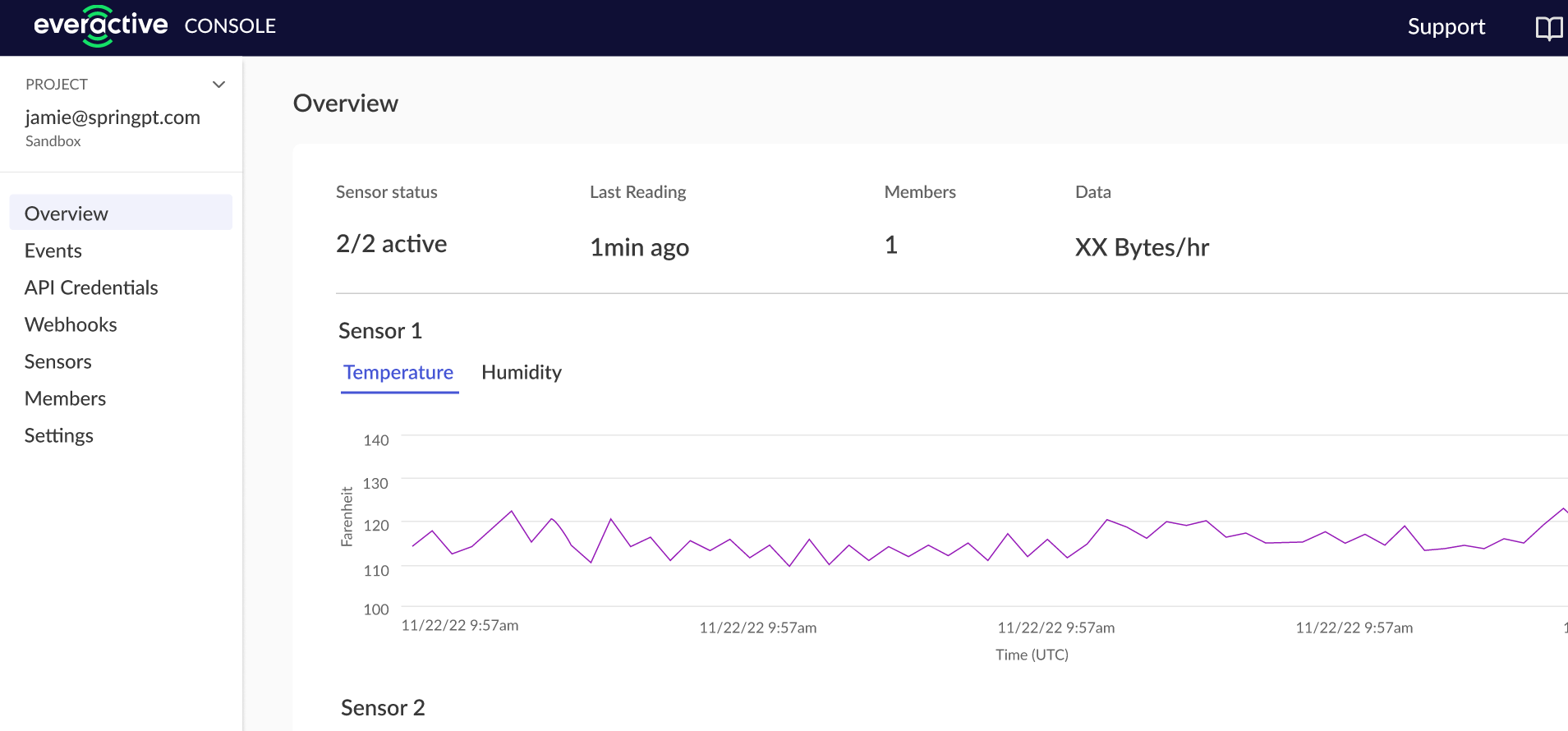
Task: Expand the PROJECT dropdown chevron
Action: coord(218,85)
